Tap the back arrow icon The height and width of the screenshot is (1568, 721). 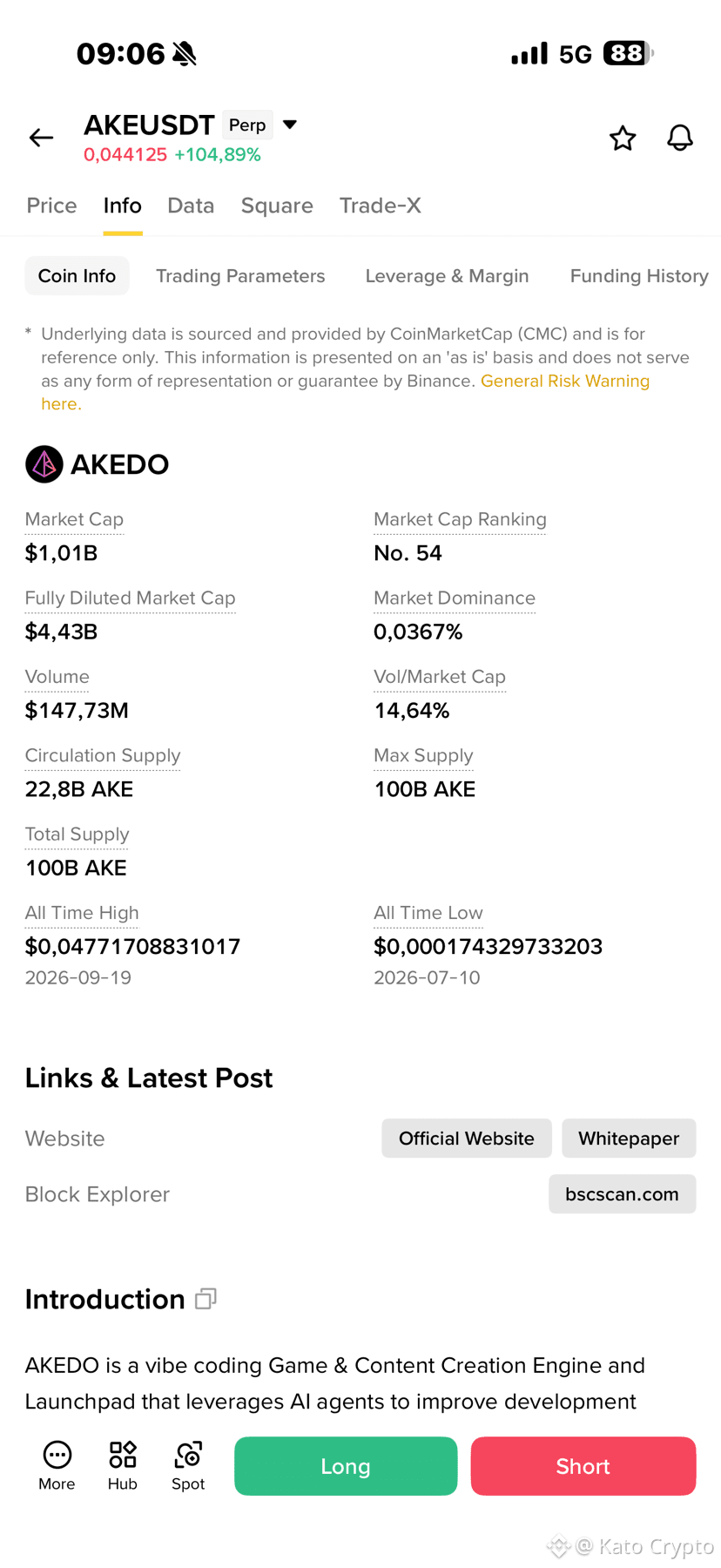click(41, 138)
